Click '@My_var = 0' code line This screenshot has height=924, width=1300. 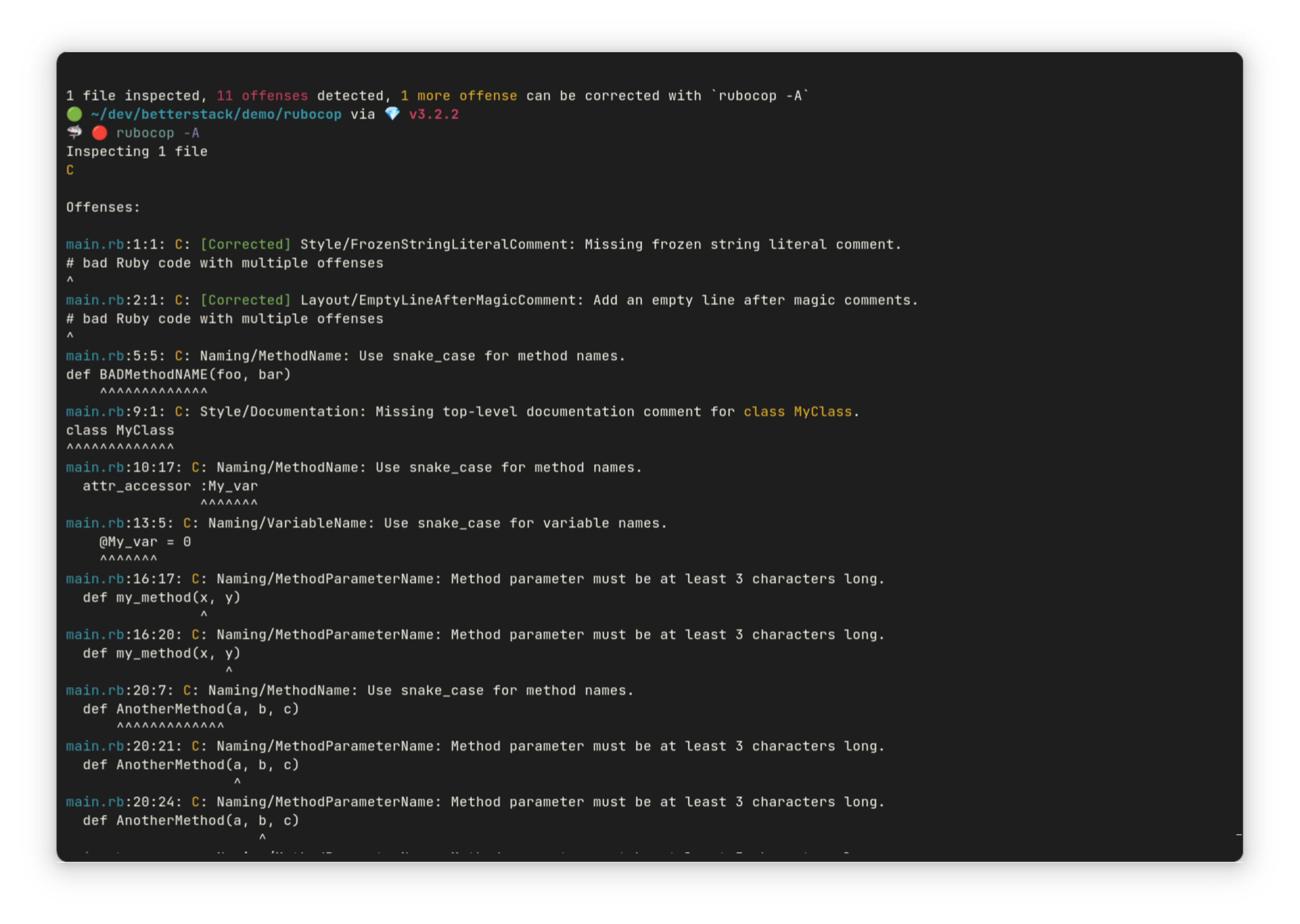[145, 542]
